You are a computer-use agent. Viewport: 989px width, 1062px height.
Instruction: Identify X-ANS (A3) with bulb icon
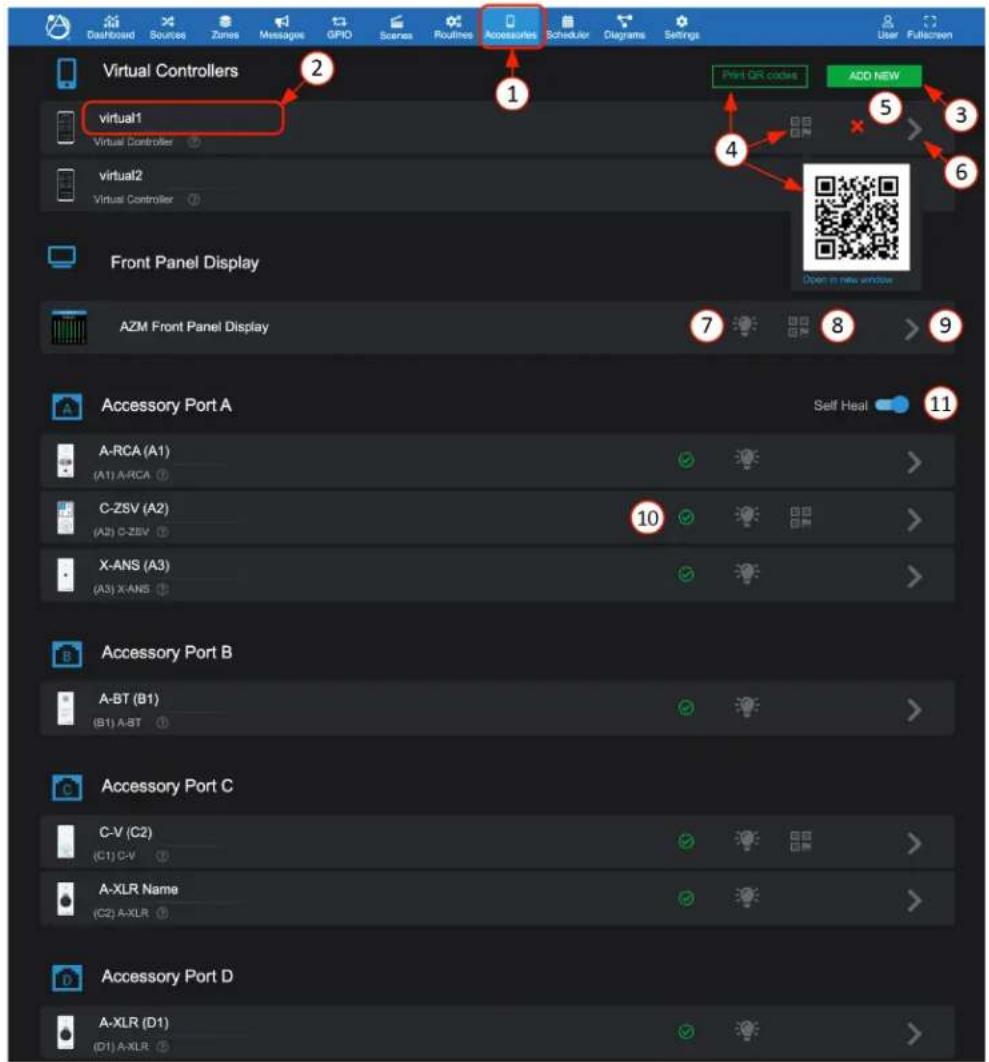coord(747,574)
